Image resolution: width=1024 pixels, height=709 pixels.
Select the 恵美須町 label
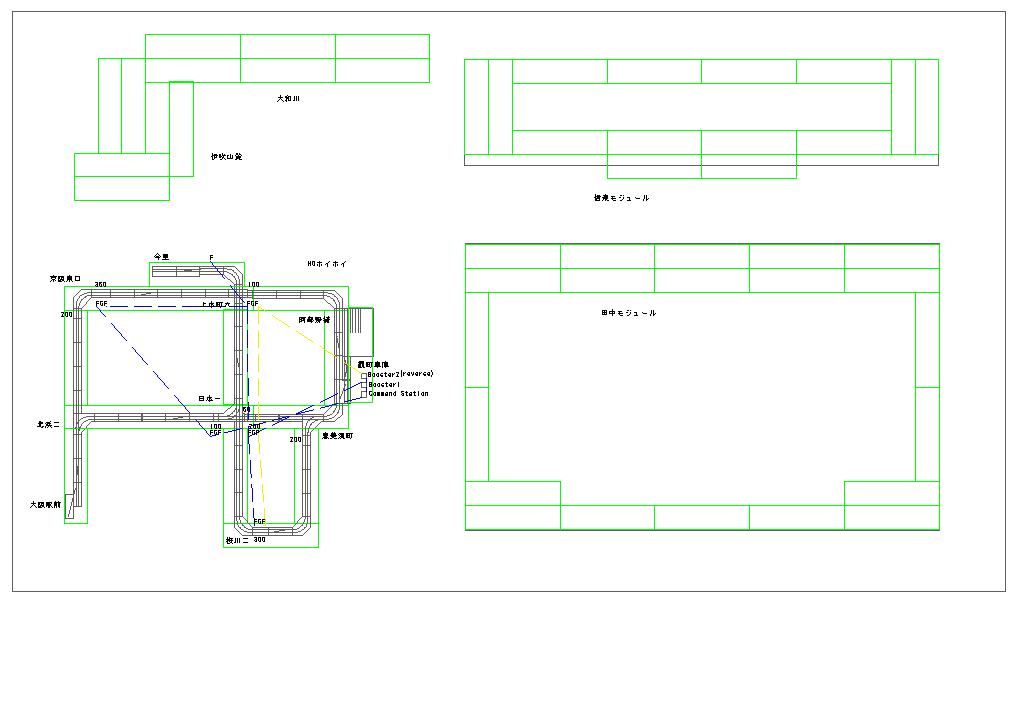(337, 435)
